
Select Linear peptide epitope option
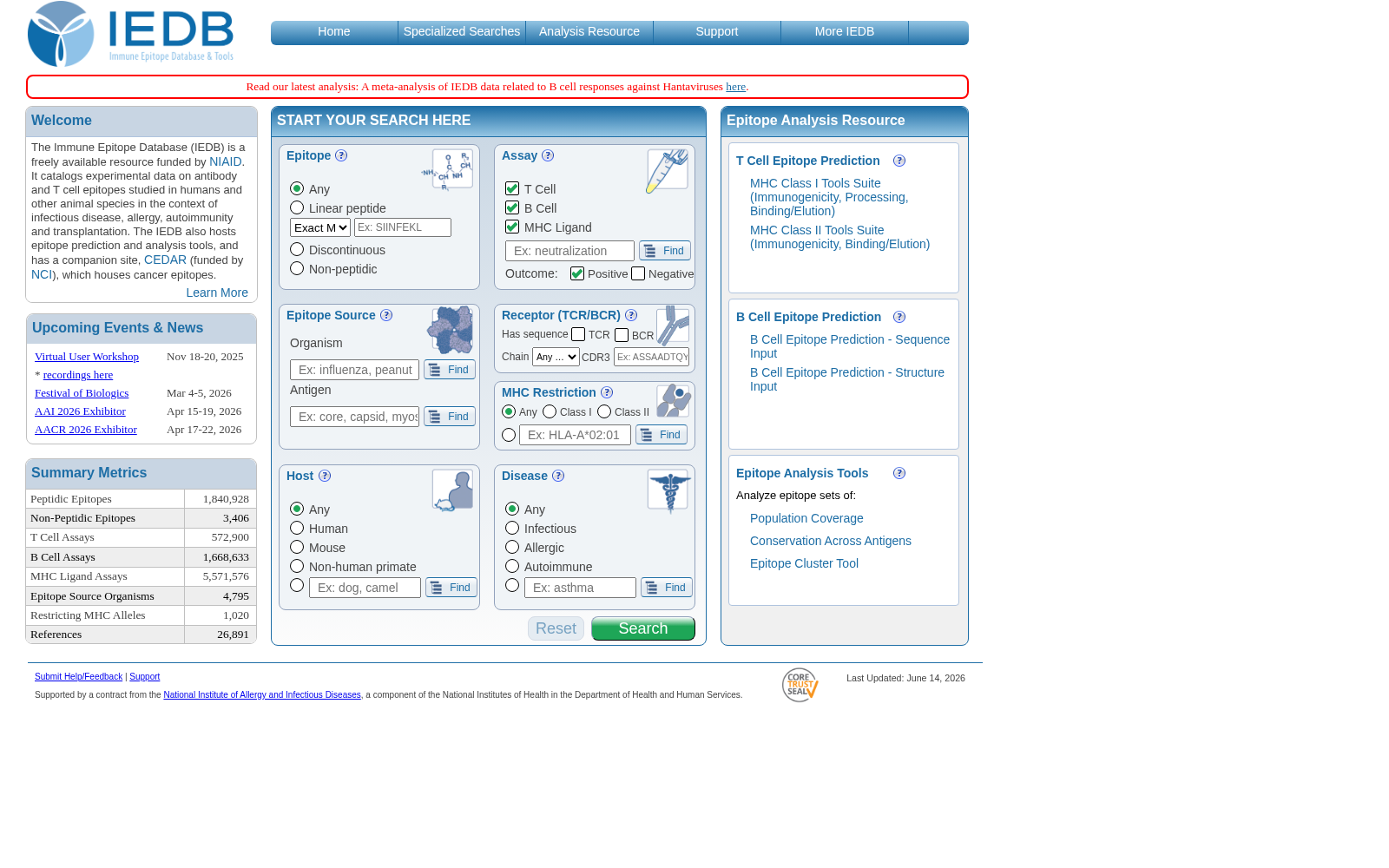(x=297, y=208)
